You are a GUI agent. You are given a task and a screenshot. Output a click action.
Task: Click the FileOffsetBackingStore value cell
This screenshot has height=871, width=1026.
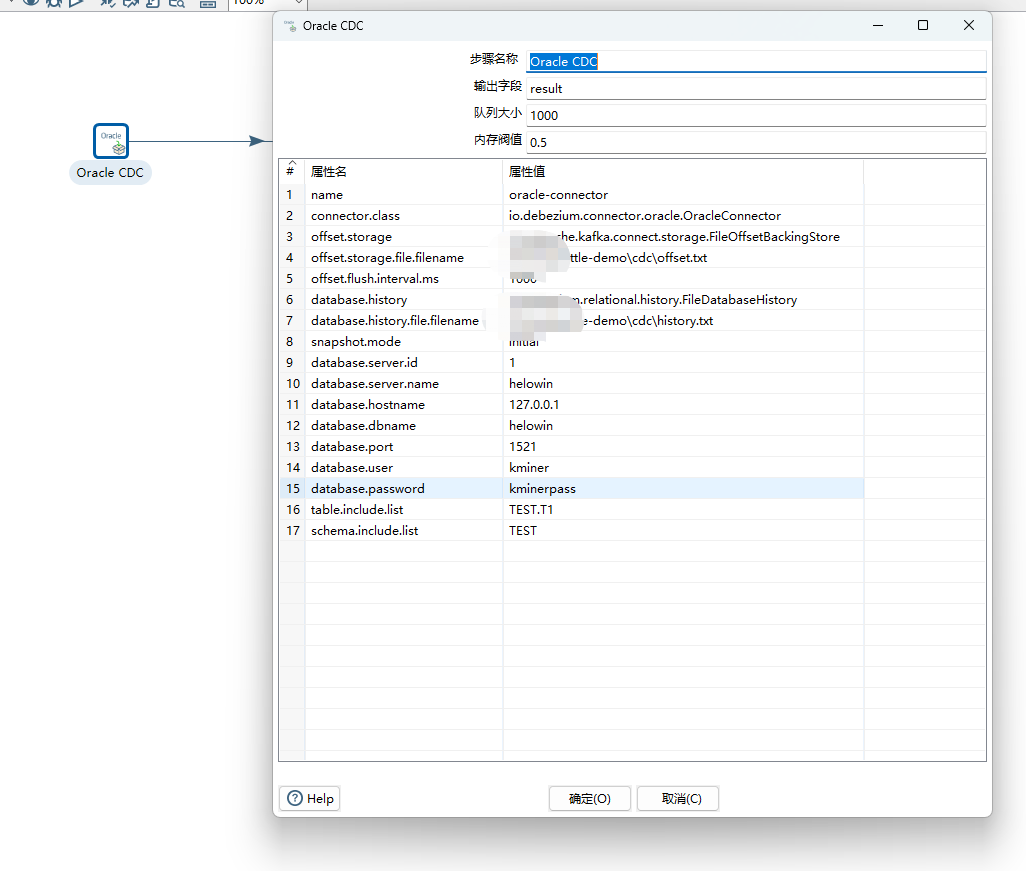tap(683, 236)
